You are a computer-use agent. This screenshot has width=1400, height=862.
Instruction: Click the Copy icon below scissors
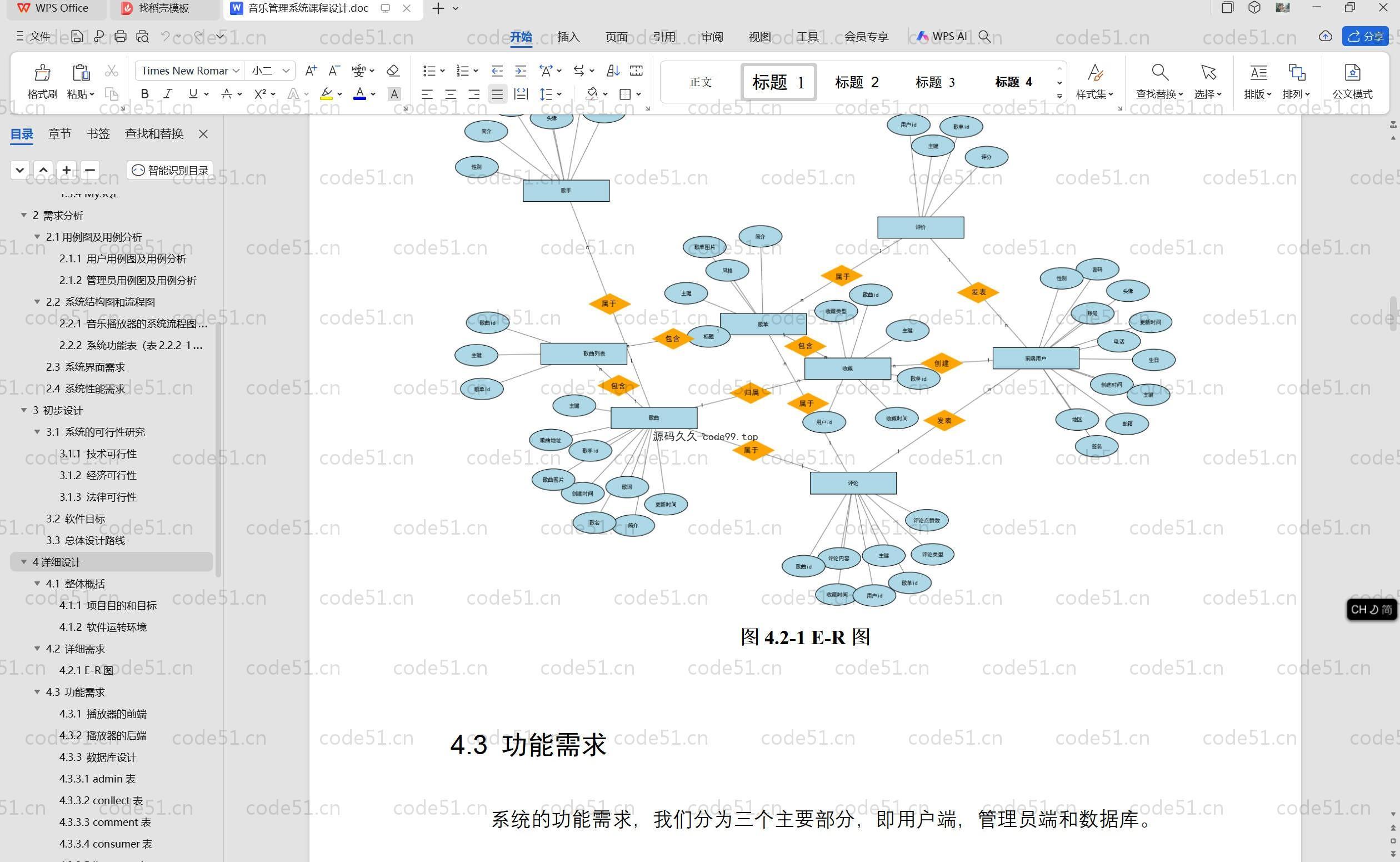[x=112, y=93]
